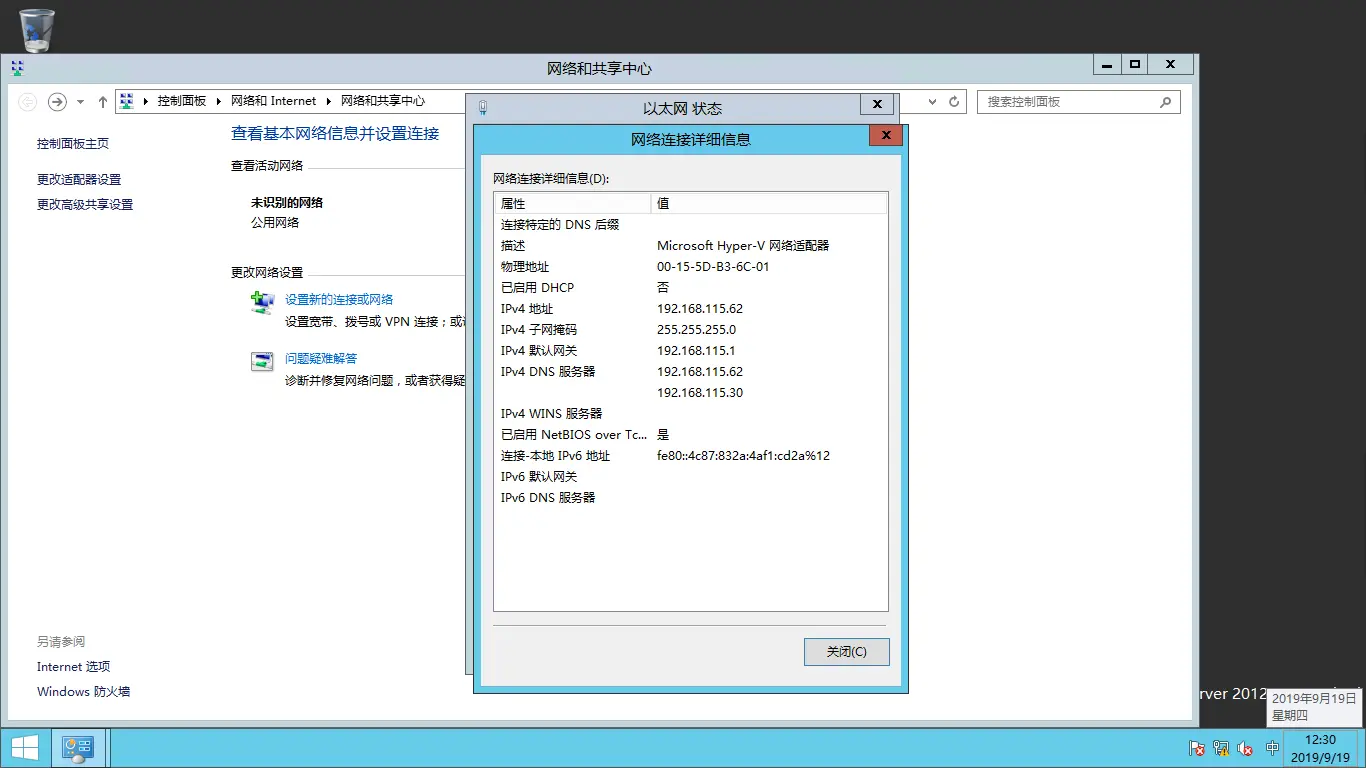
Task: Click the network tray icon
Action: point(1221,748)
